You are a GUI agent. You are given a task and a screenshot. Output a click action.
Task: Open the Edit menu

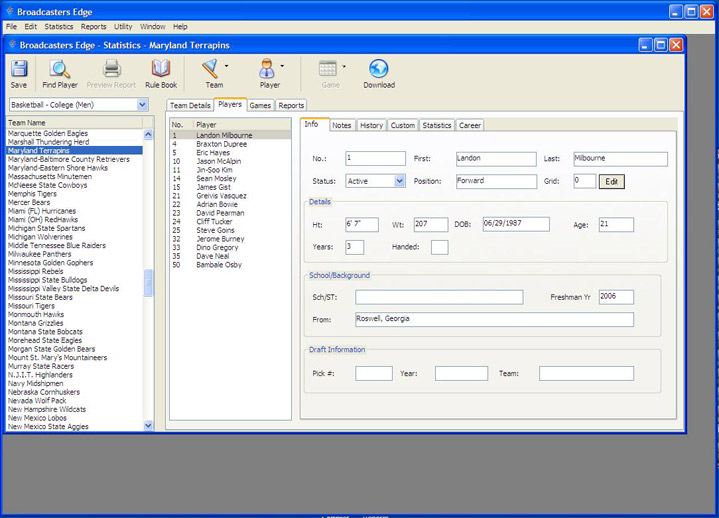pos(31,27)
